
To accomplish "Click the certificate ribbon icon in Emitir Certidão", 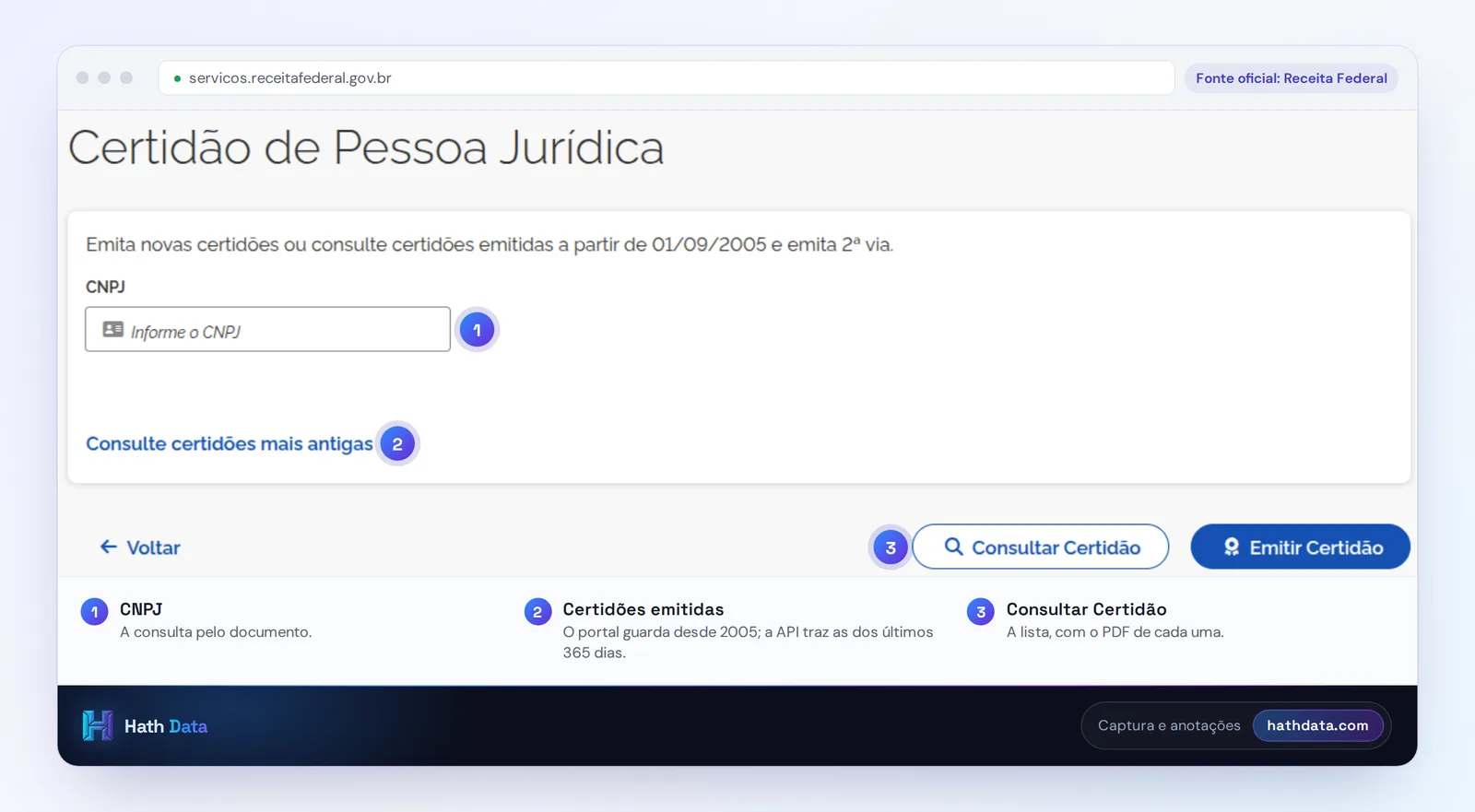I will tap(1232, 547).
